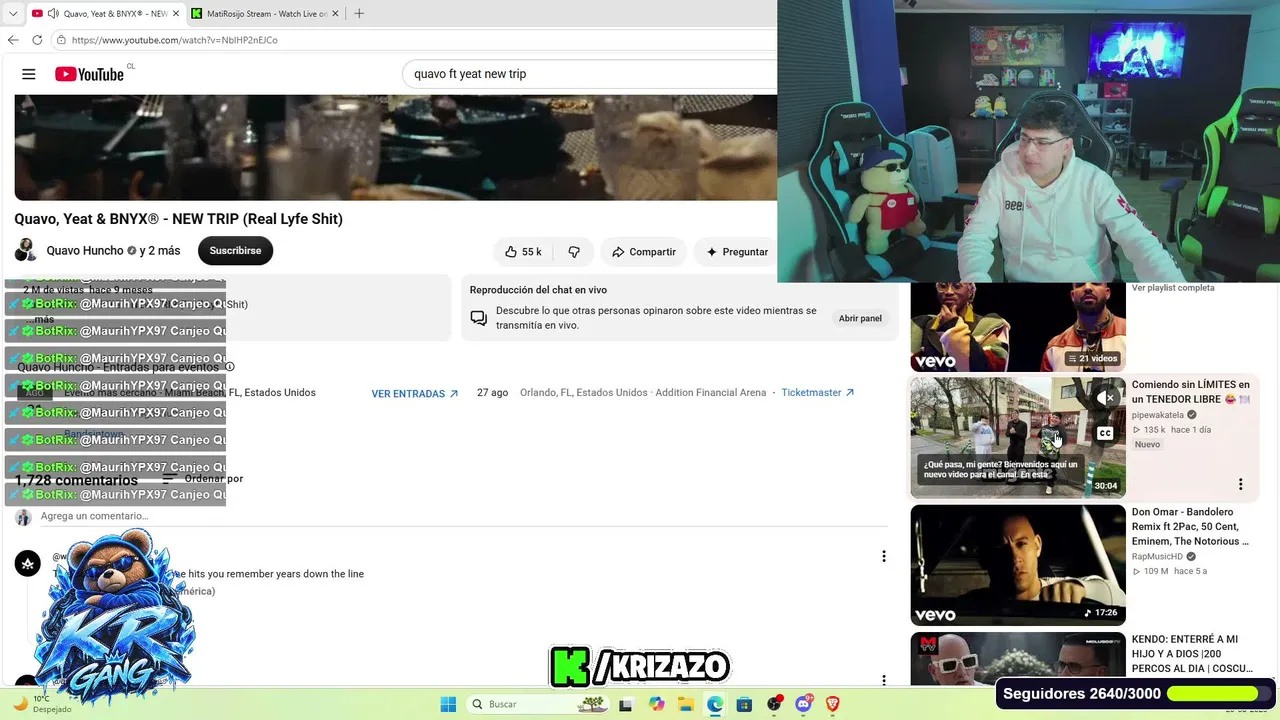Open the first commenter's avatar
Screen dimensions: 1280x720
tap(28, 564)
